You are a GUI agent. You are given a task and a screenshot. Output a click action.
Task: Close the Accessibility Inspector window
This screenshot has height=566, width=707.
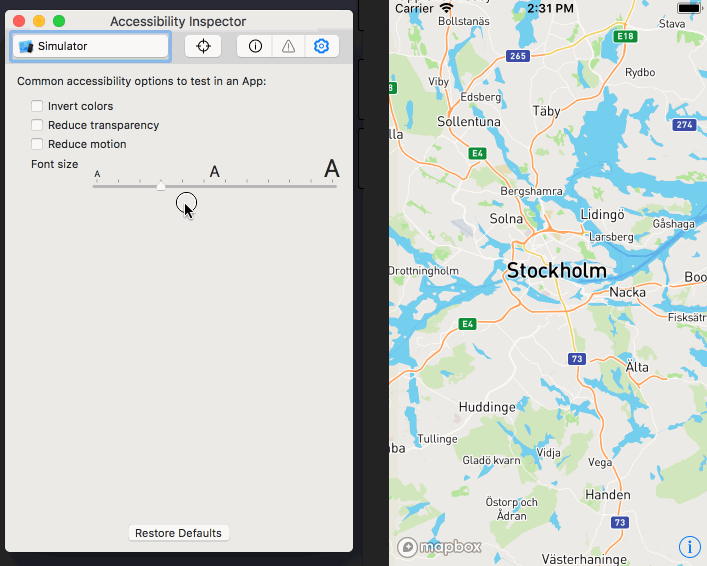coord(19,21)
